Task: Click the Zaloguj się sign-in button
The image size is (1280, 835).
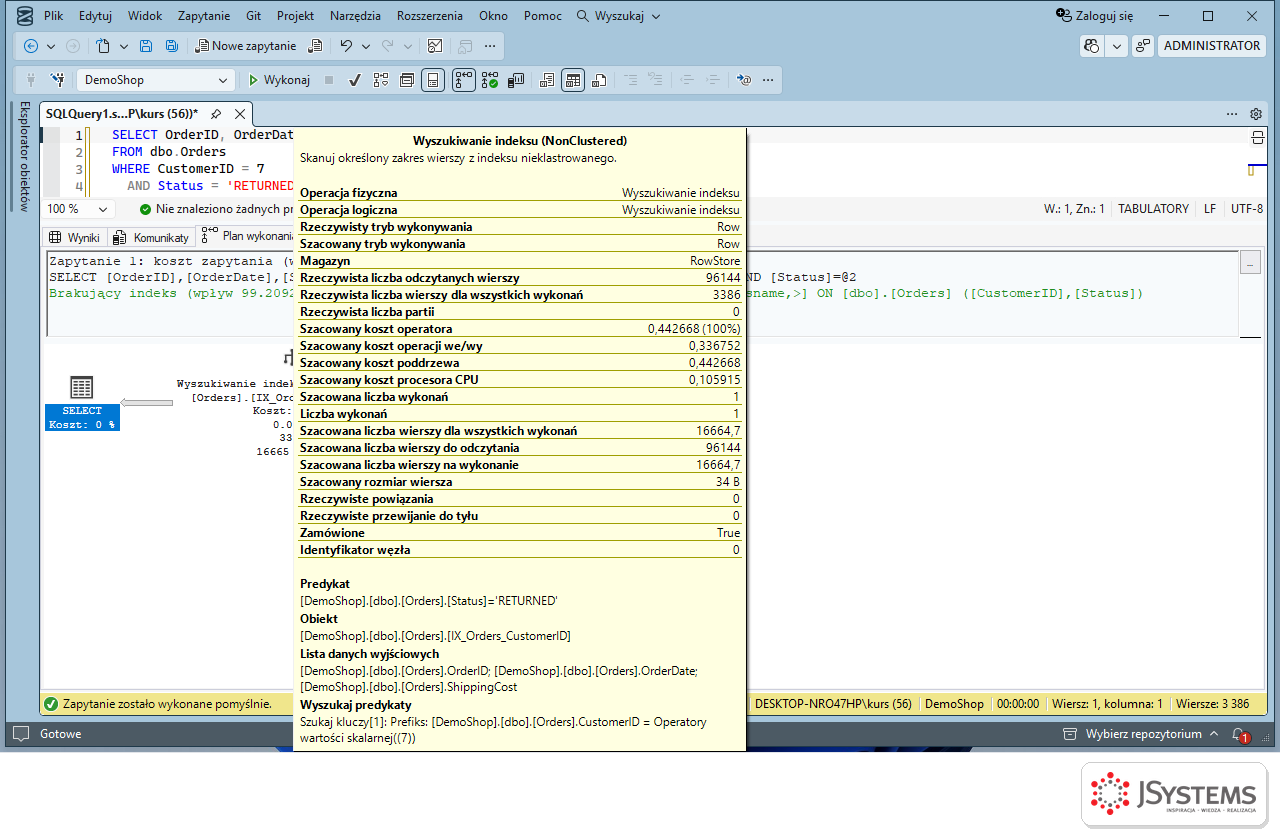Action: (1096, 16)
